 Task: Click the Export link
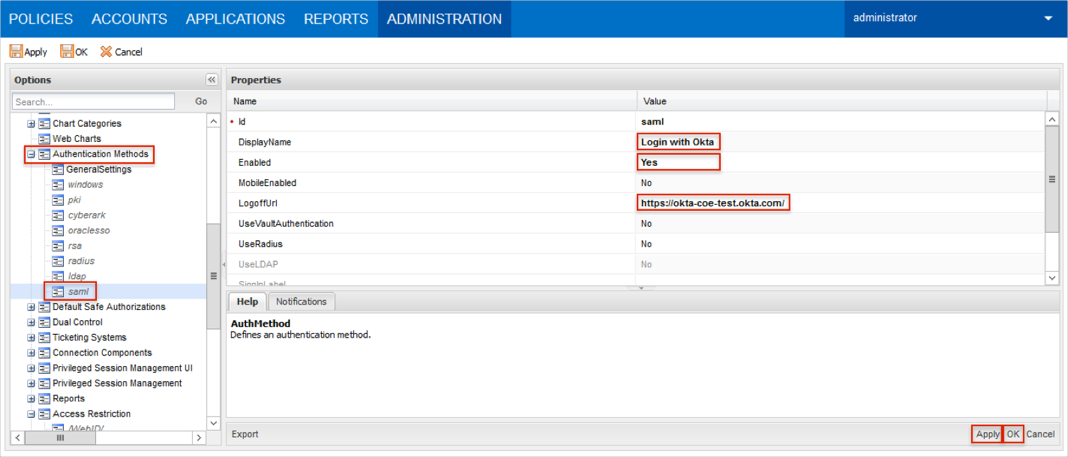tap(245, 434)
